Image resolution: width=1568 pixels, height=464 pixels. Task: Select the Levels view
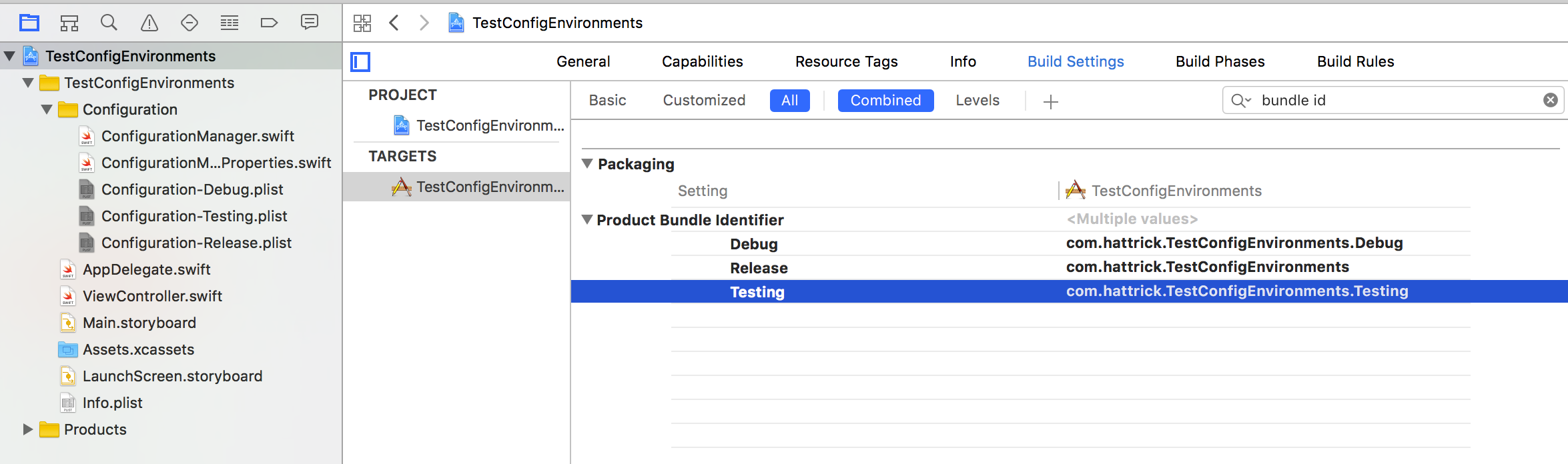tap(977, 100)
